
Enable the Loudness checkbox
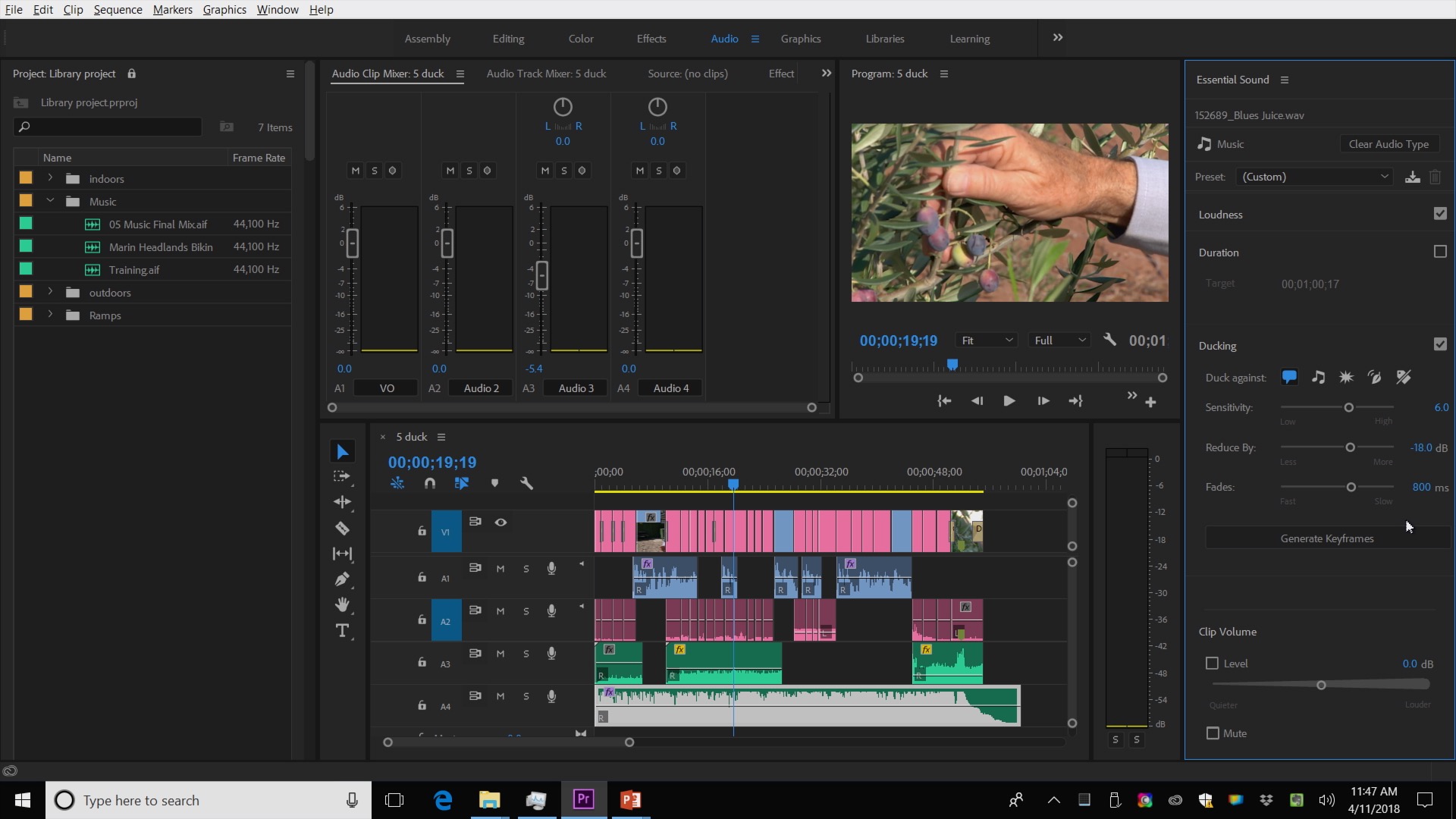click(x=1440, y=214)
